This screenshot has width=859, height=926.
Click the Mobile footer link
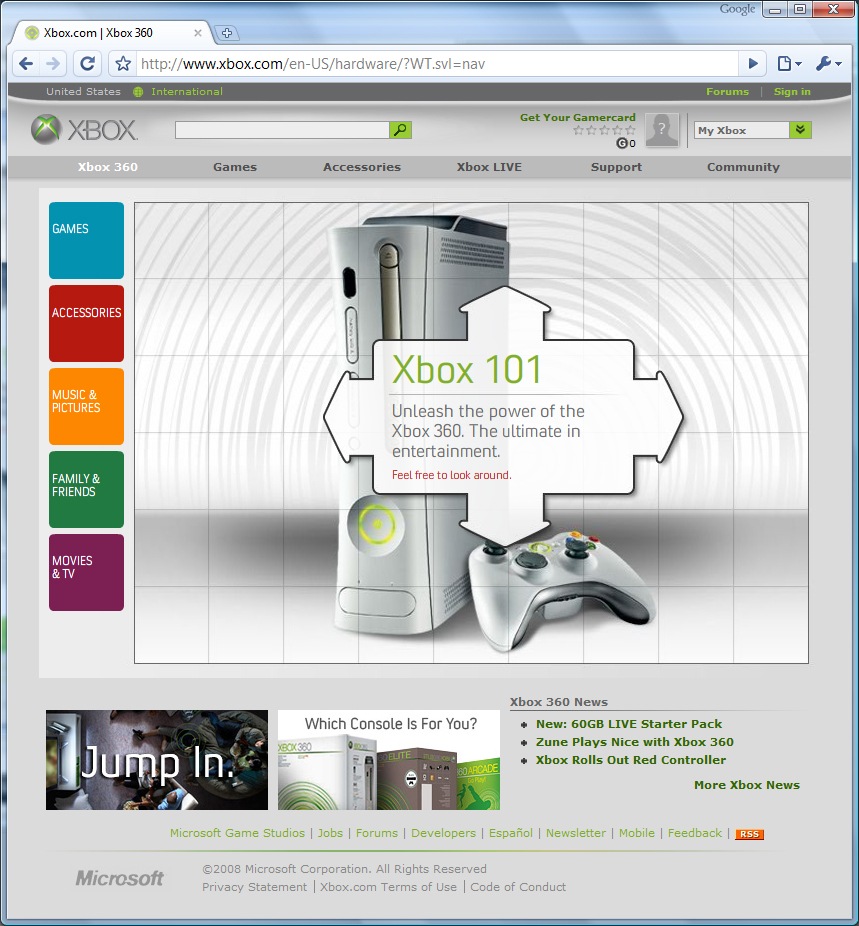636,833
